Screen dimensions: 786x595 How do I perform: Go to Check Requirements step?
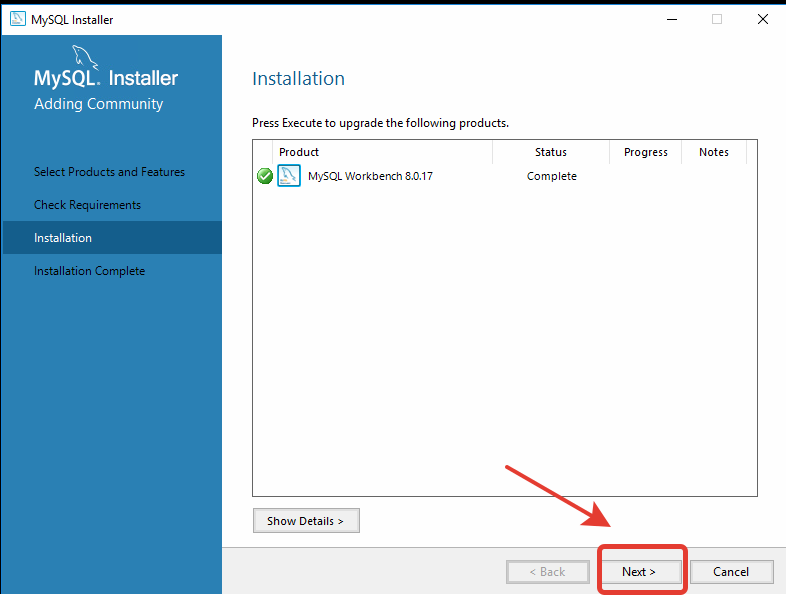tap(87, 205)
